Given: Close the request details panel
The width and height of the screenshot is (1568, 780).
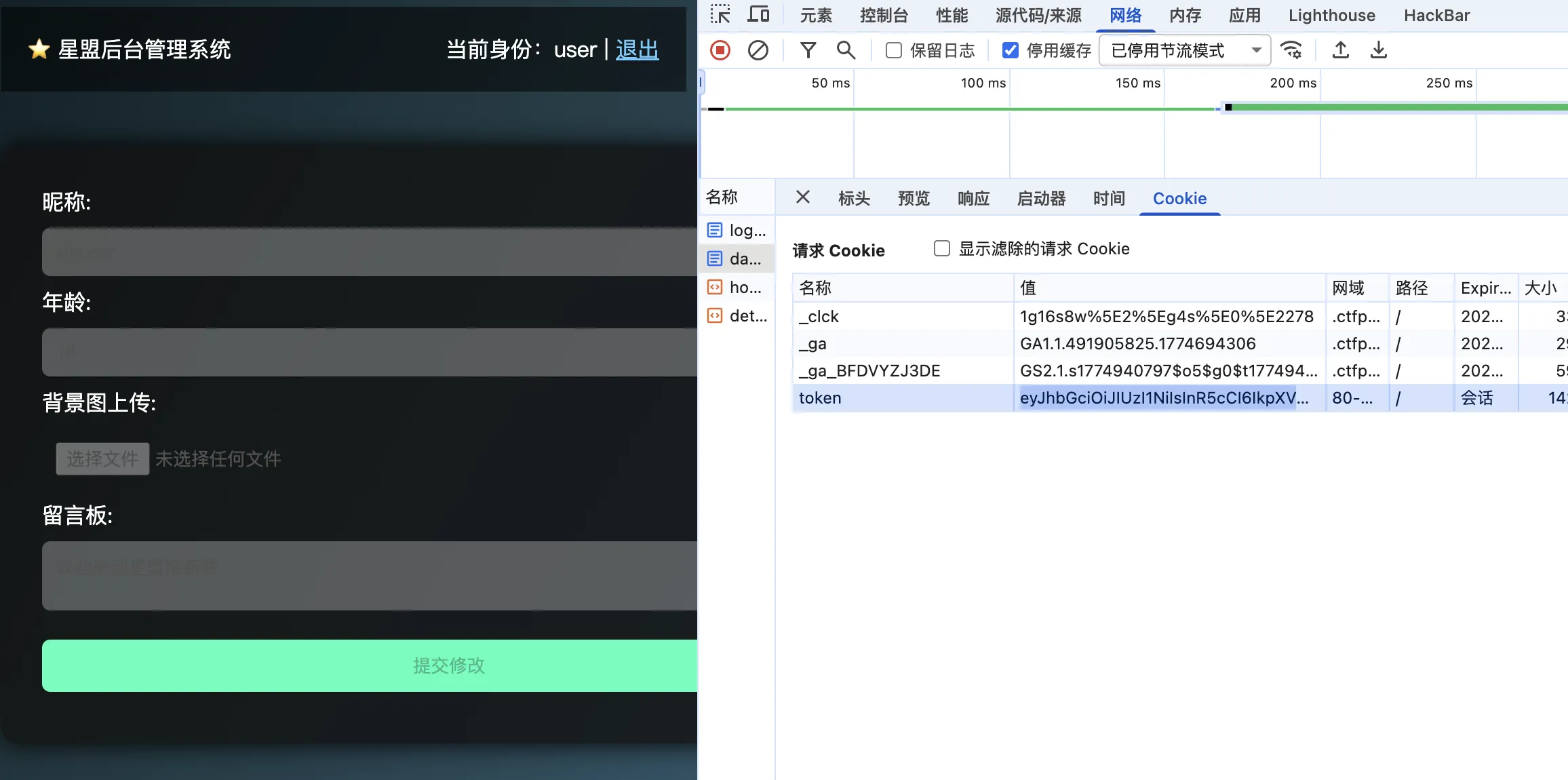Looking at the screenshot, I should pyautogui.click(x=803, y=197).
